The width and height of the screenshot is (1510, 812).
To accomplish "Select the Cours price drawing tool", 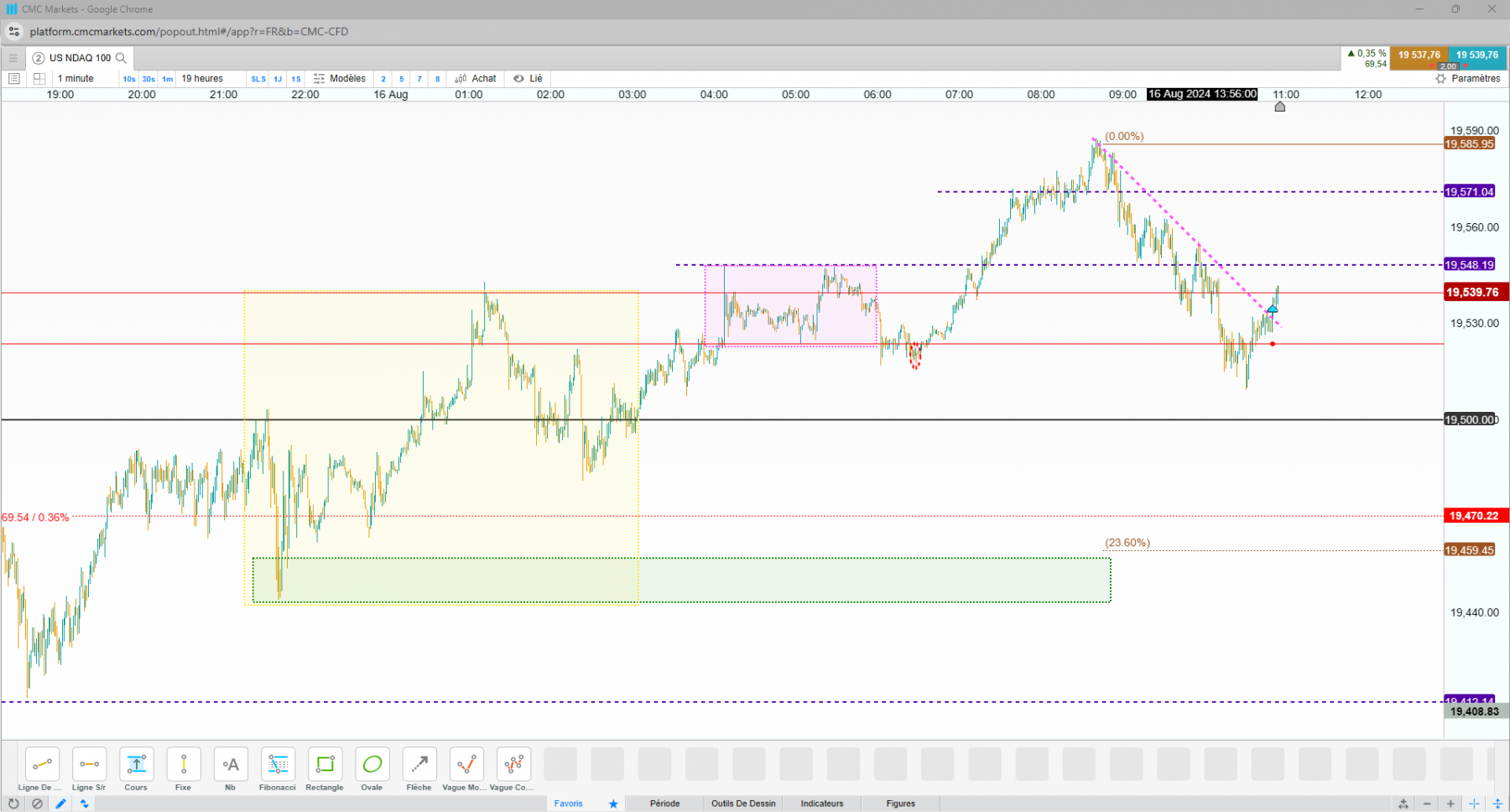I will (x=136, y=764).
